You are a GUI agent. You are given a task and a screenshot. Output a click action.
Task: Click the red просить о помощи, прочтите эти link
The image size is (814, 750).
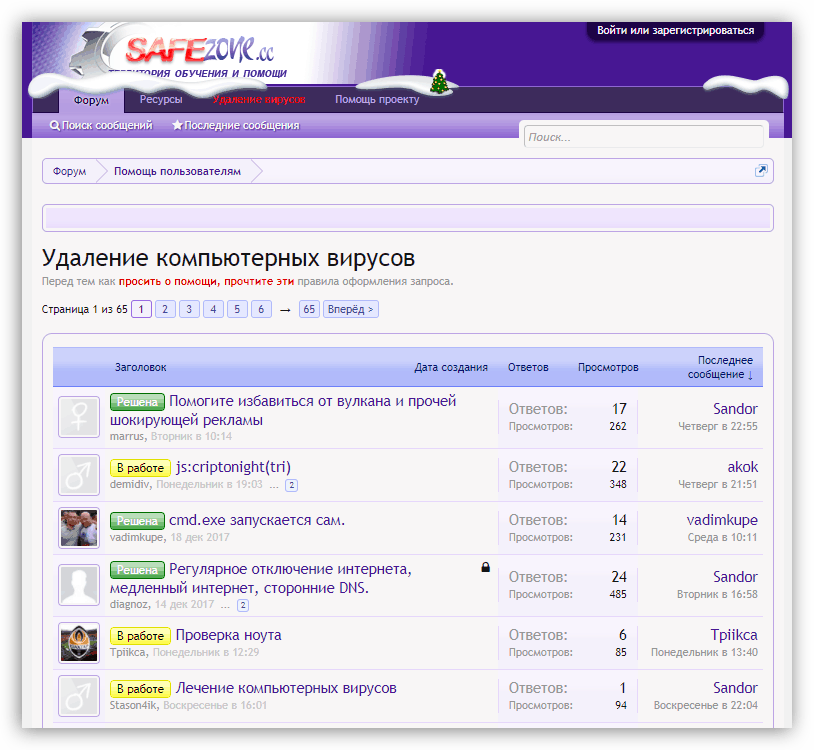click(206, 281)
